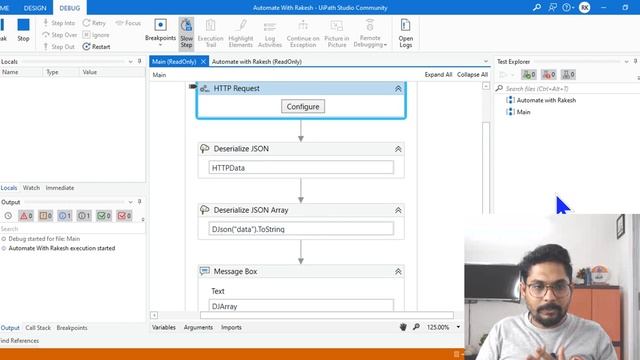
Task: Click the search magnifier in the title bar
Action: (537, 7)
